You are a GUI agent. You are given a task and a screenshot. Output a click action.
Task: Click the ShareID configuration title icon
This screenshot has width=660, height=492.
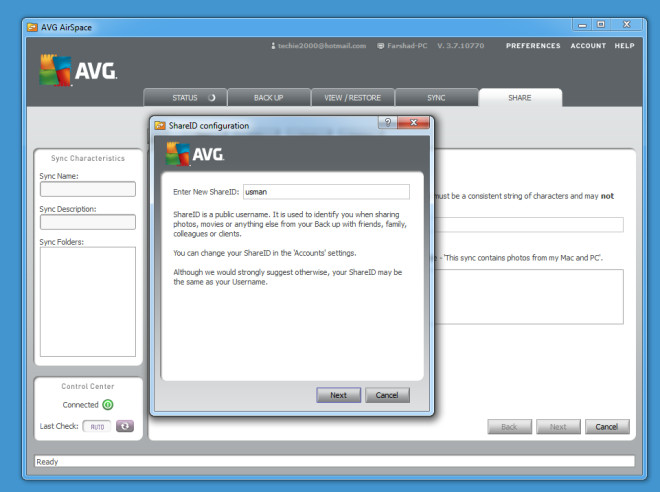point(160,125)
